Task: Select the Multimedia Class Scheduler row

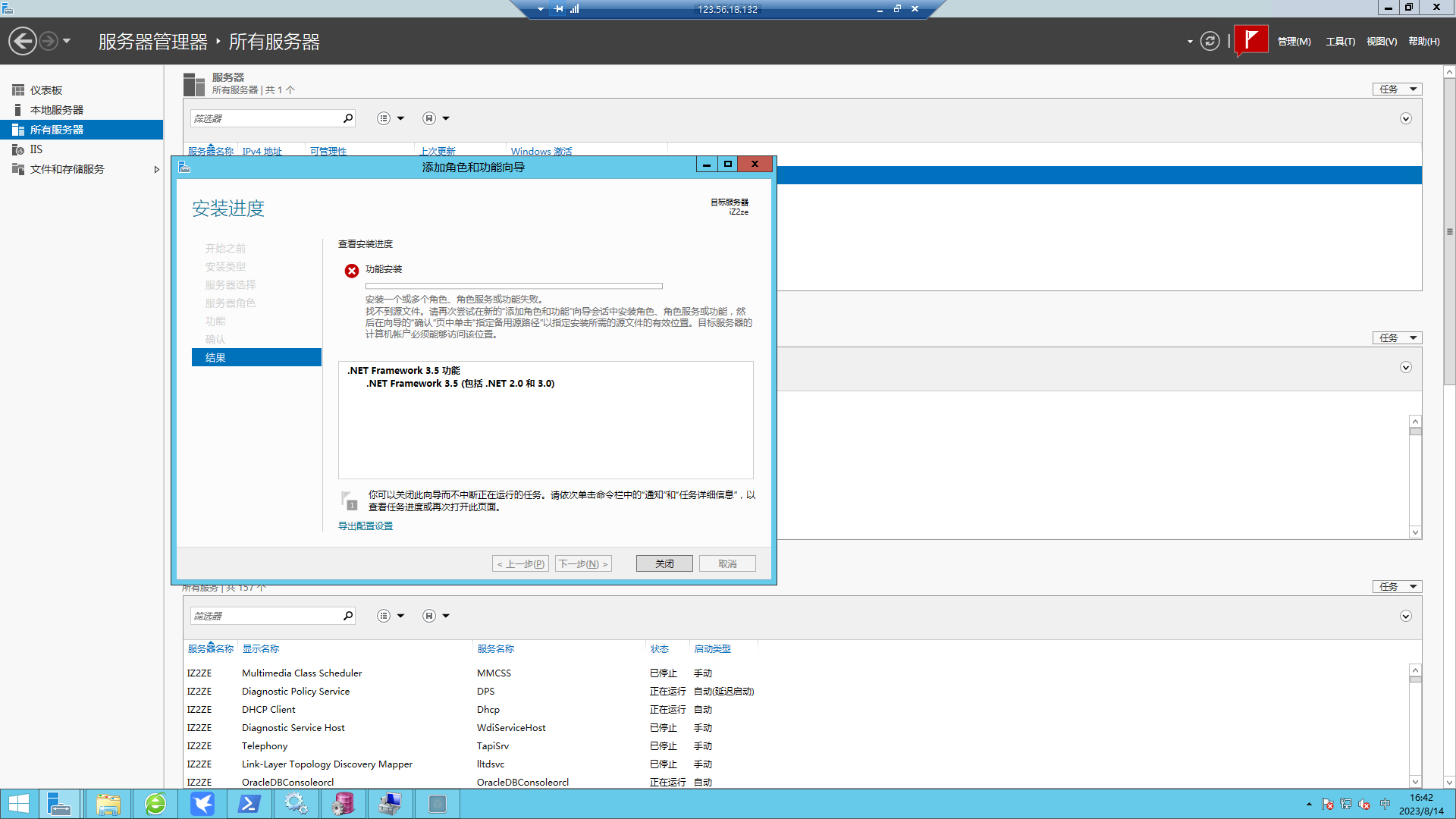Action: pyautogui.click(x=796, y=673)
